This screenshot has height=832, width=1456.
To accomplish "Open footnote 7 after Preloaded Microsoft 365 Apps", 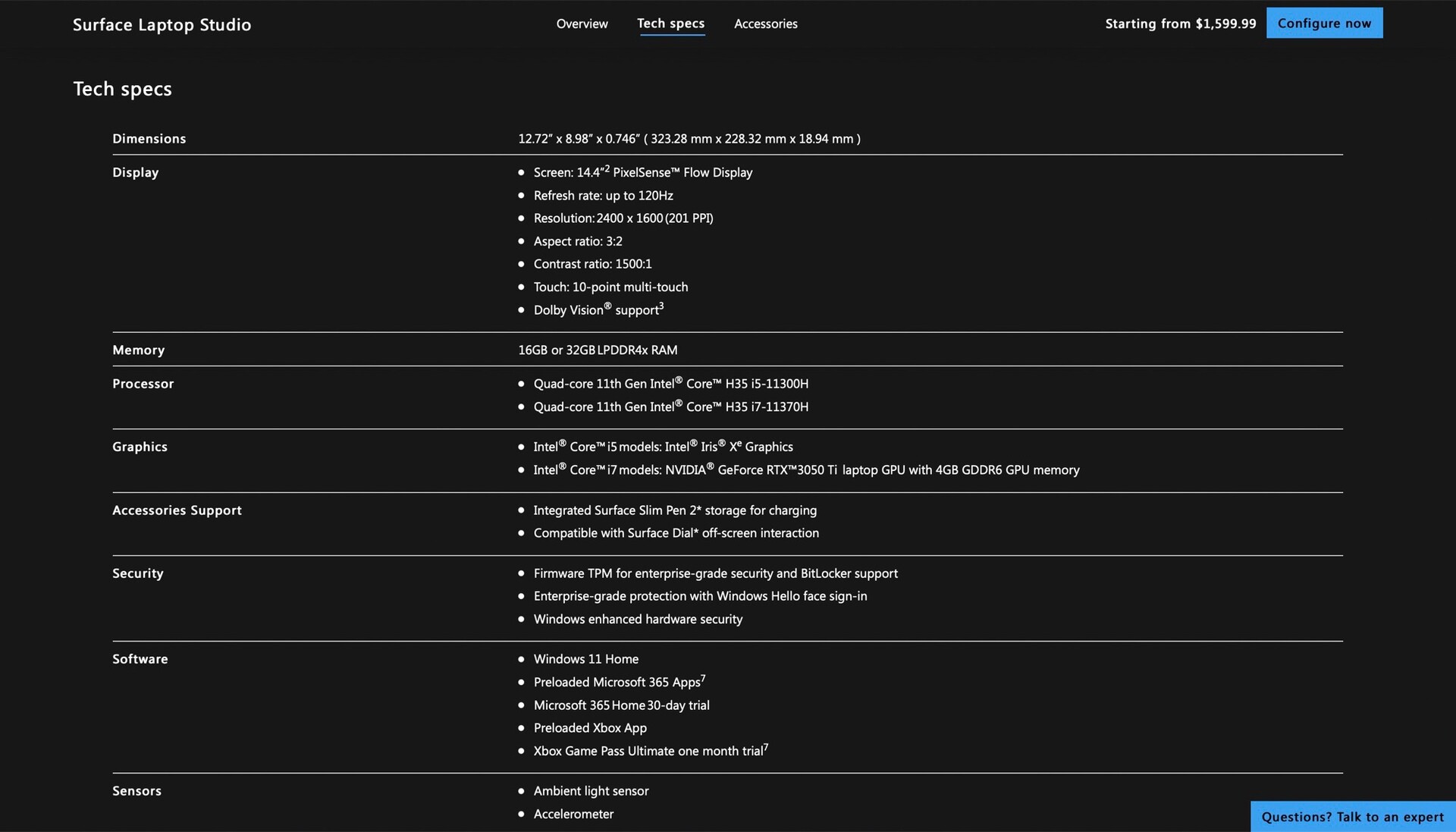I will (x=703, y=678).
